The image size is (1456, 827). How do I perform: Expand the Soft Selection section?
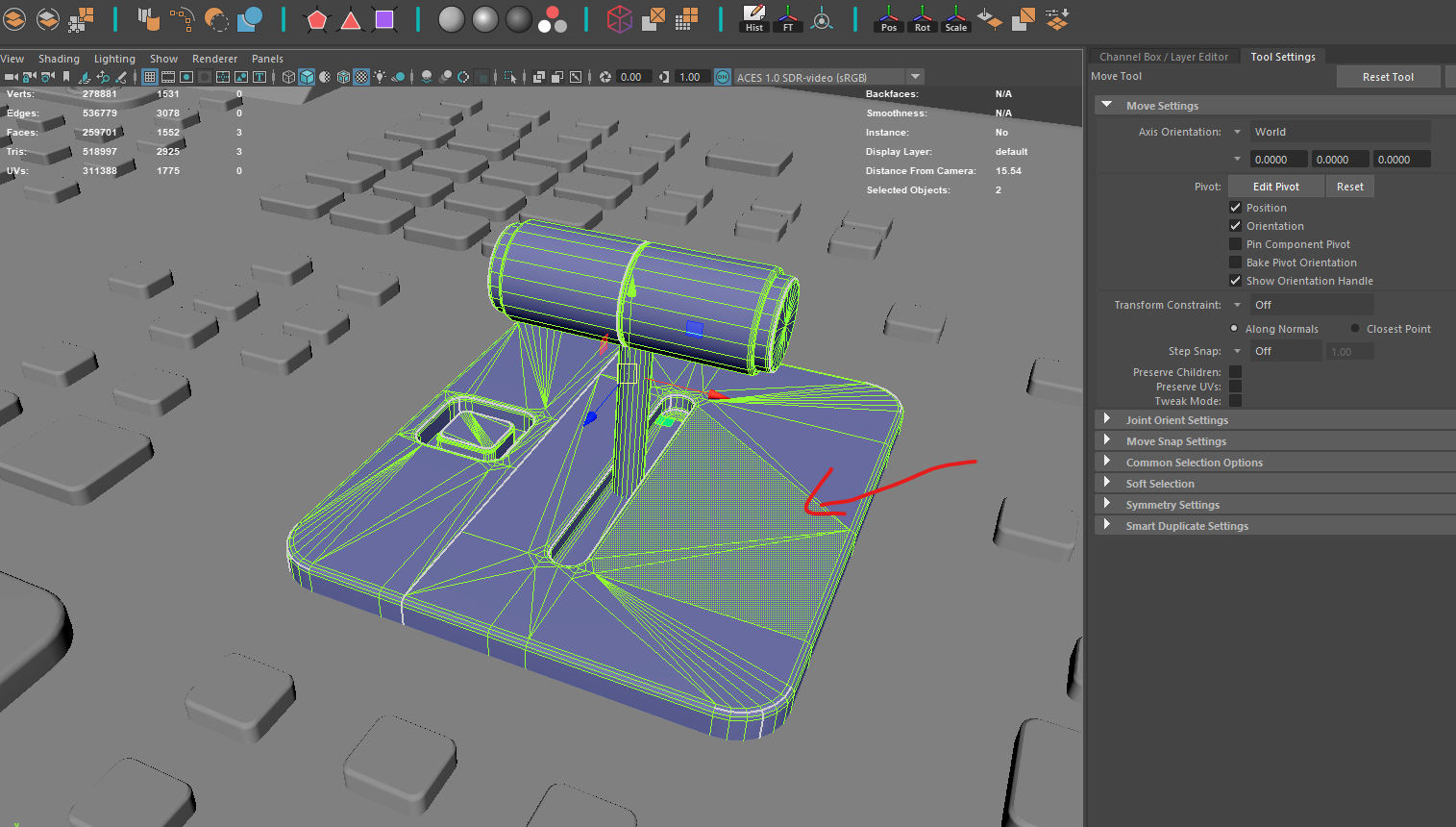tap(1160, 484)
